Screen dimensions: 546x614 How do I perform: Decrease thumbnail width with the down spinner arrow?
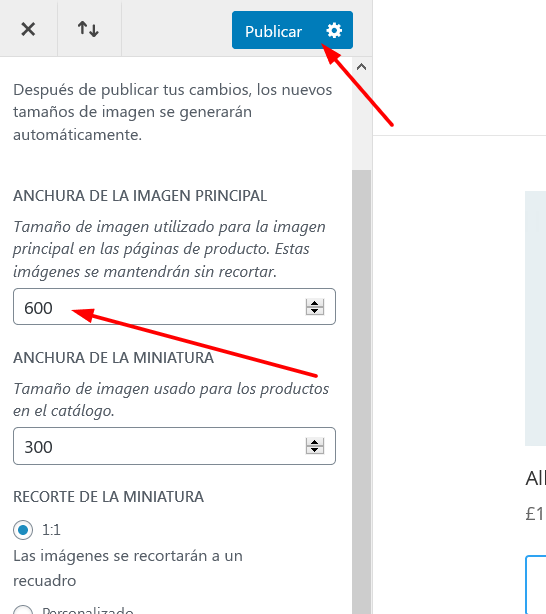(x=315, y=450)
